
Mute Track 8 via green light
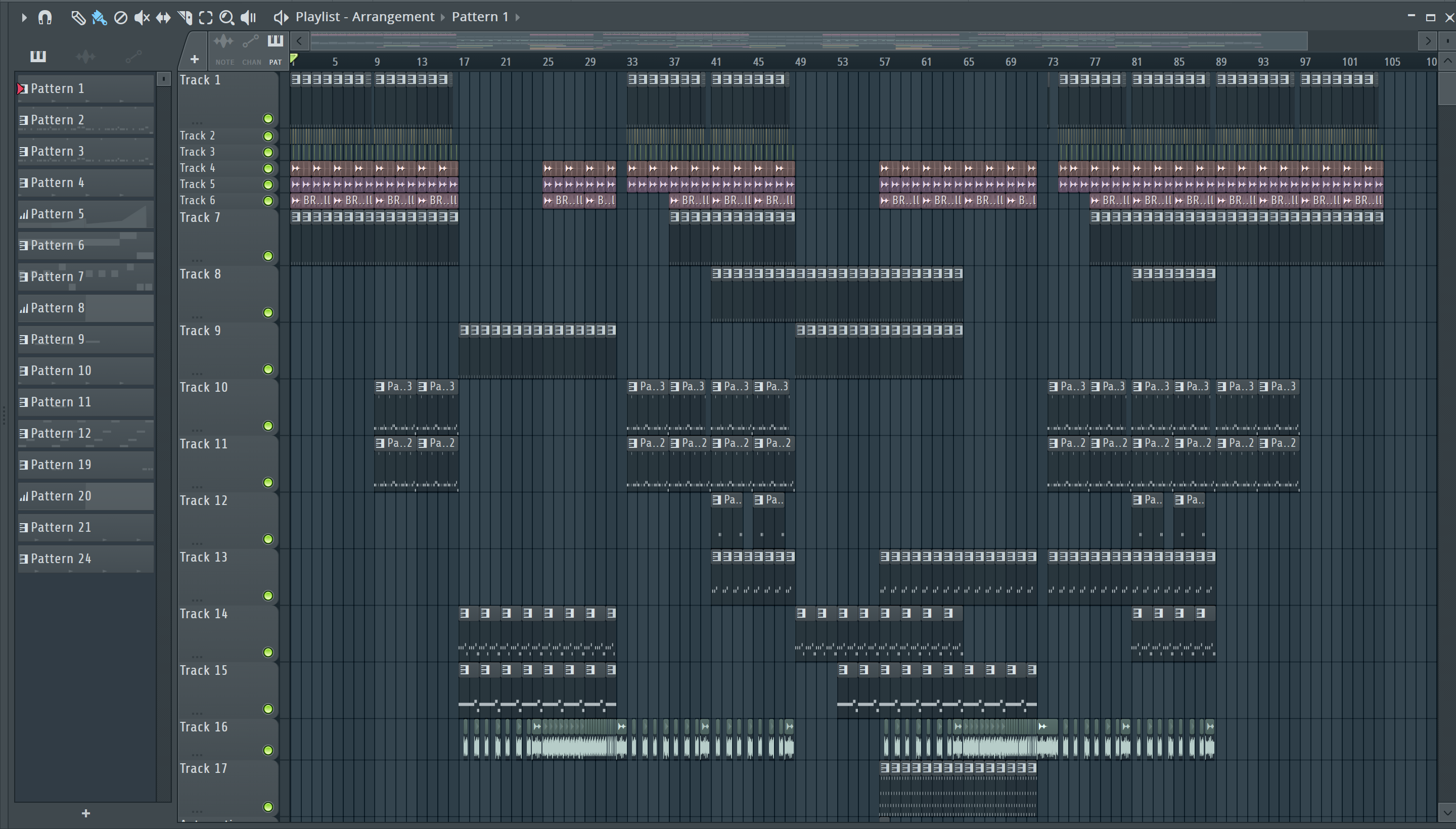(x=267, y=312)
